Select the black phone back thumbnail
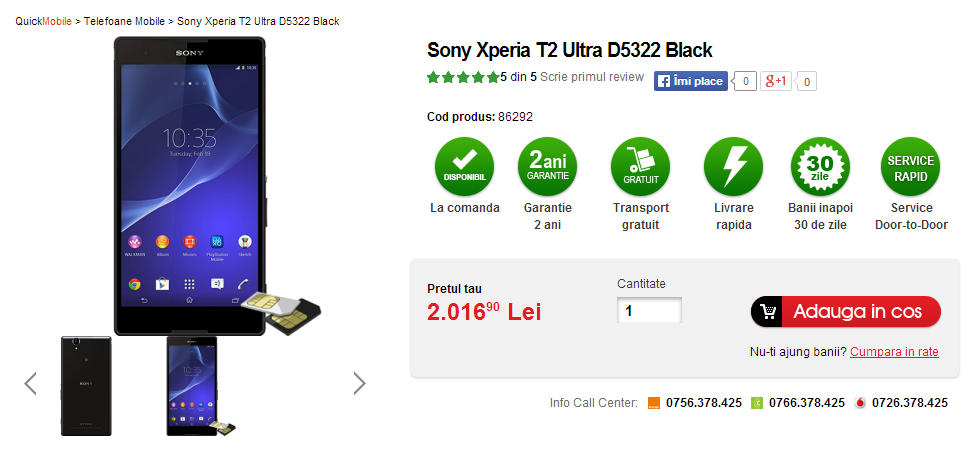 tap(86, 384)
